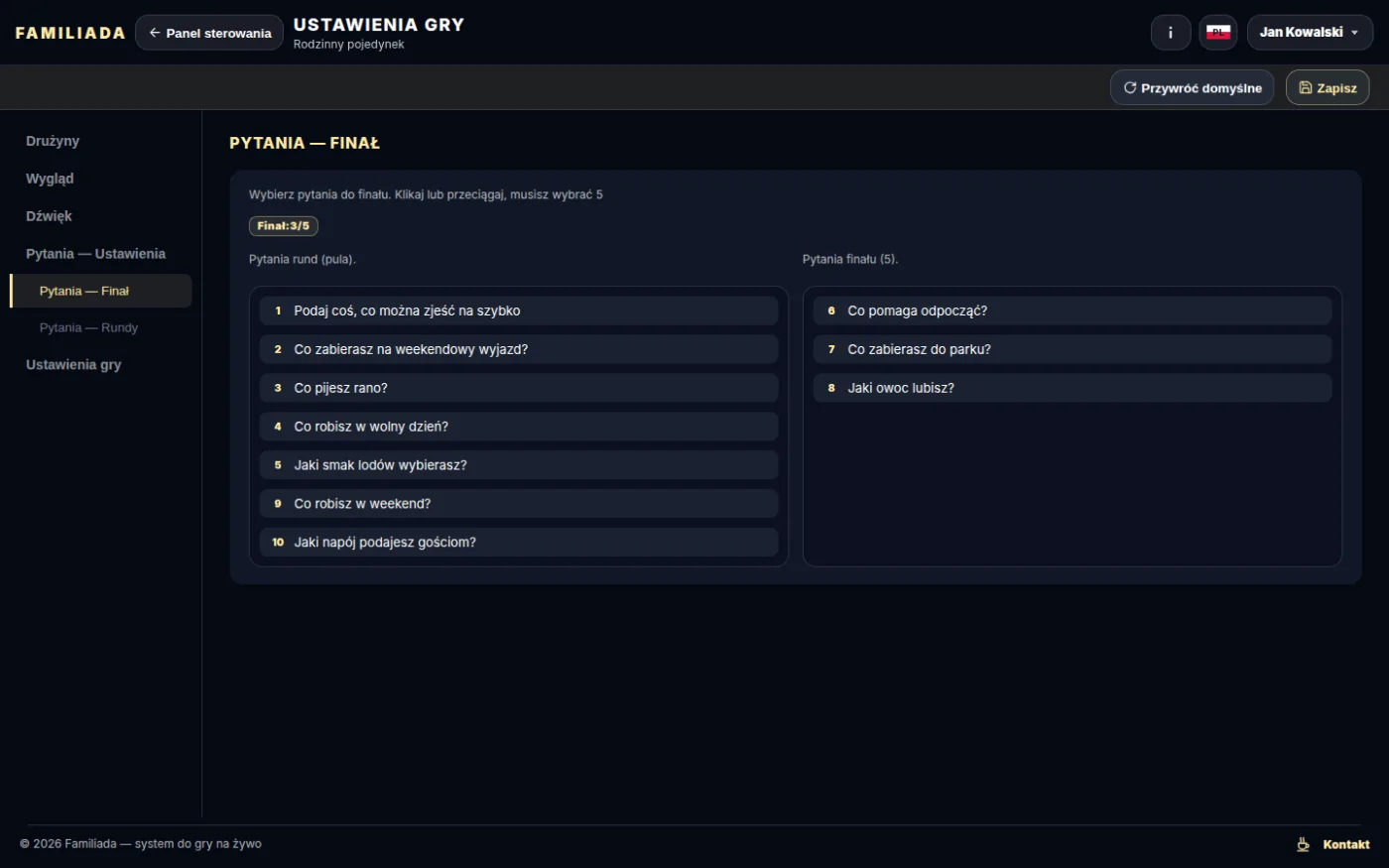
Task: Select question "Co robisz w weekend?"
Action: 519,504
